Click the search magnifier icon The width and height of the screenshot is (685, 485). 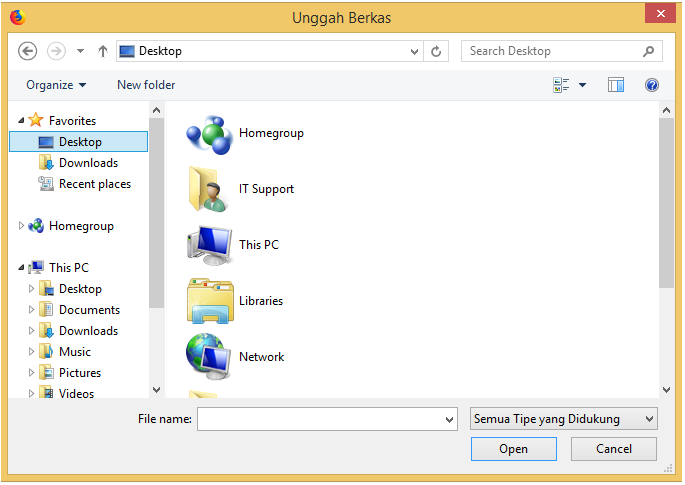pos(649,51)
